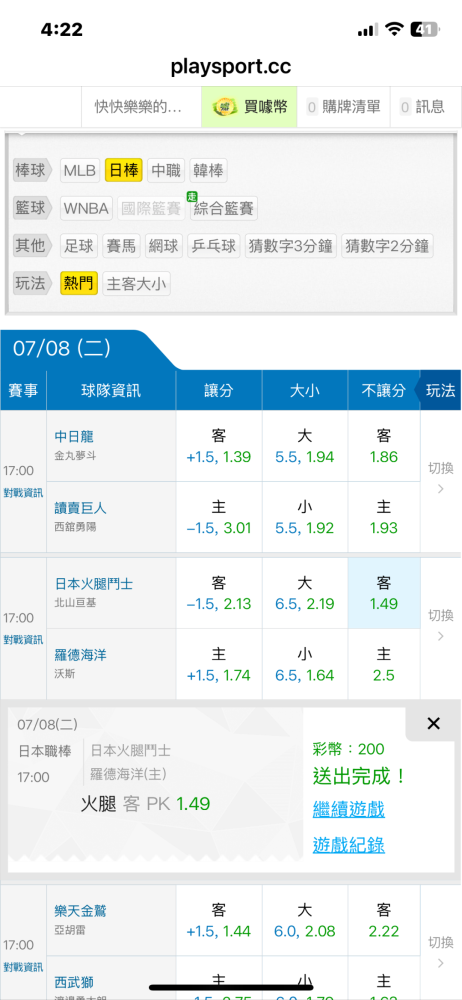
Task: Select the MLB league filter
Action: pos(80,171)
